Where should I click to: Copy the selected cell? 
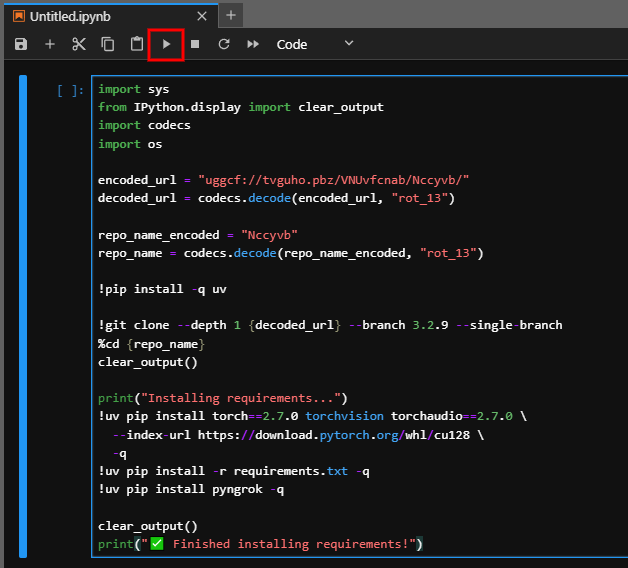point(108,44)
